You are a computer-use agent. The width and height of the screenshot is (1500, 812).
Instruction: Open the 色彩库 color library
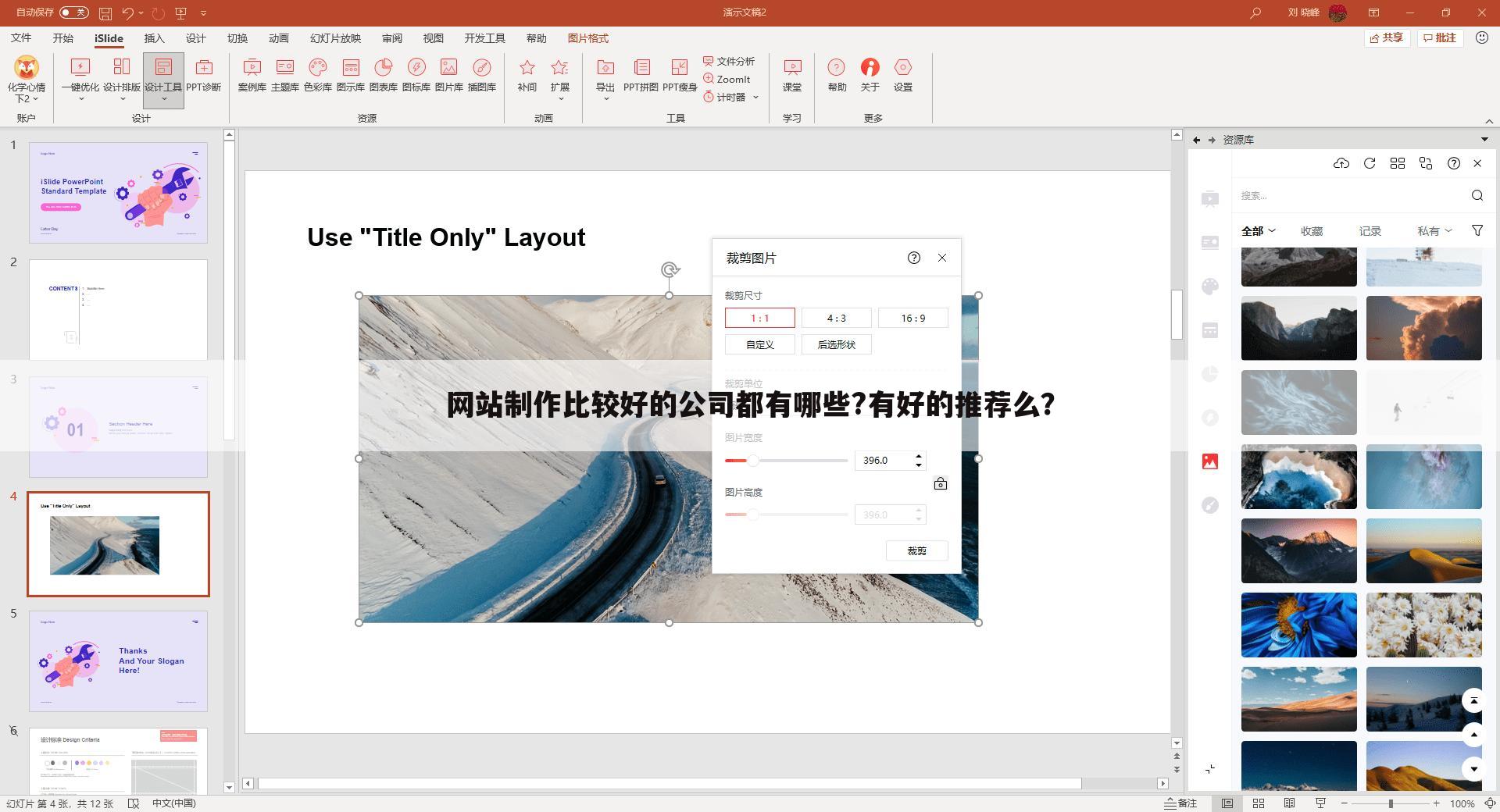[317, 75]
